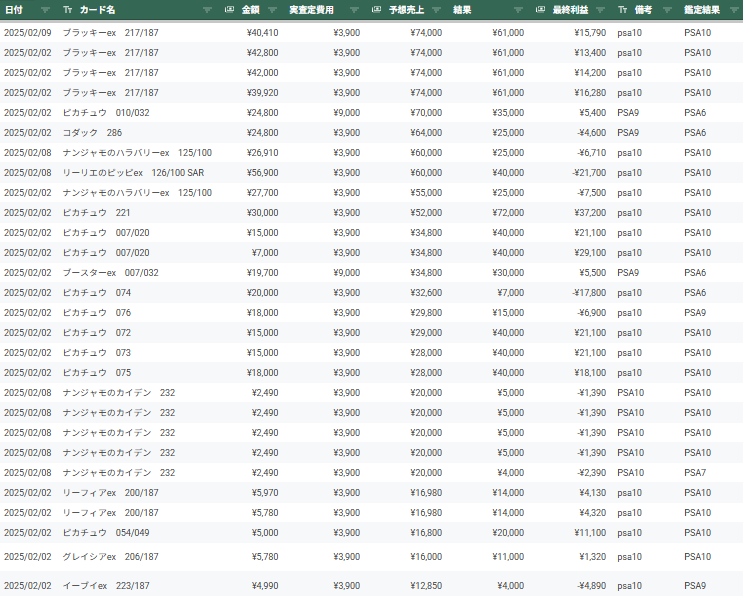Open the カード名 column dropdown arrow
This screenshot has height=596, width=743.
click(x=207, y=9)
